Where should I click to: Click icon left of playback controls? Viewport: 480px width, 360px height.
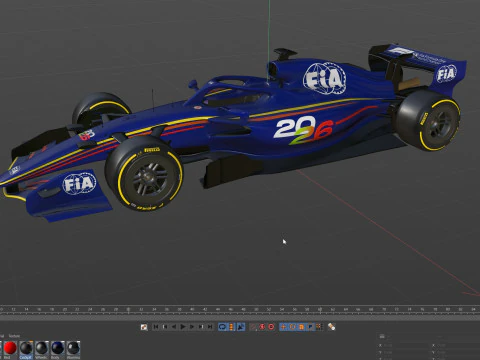(144, 327)
